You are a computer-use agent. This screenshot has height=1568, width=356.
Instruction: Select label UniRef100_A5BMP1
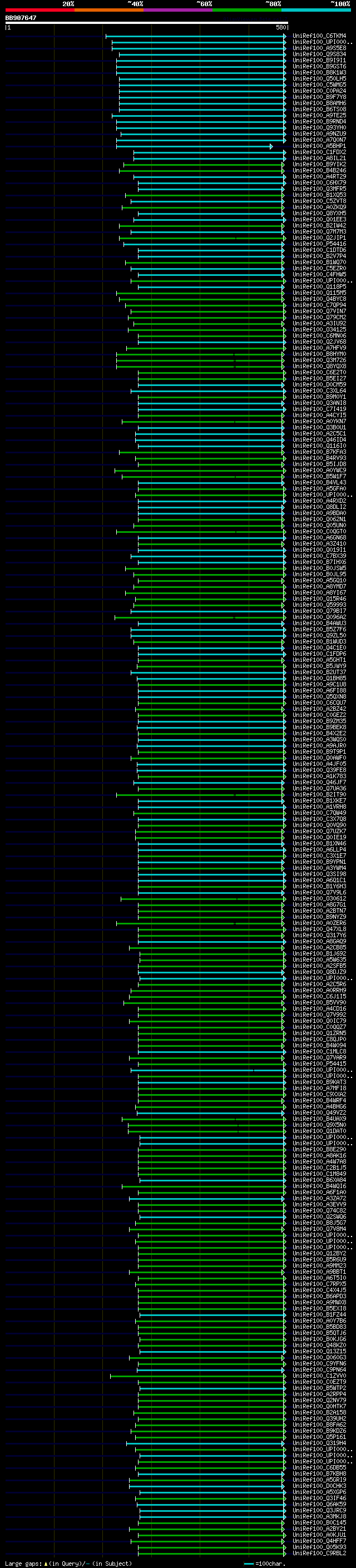pyautogui.click(x=319, y=146)
